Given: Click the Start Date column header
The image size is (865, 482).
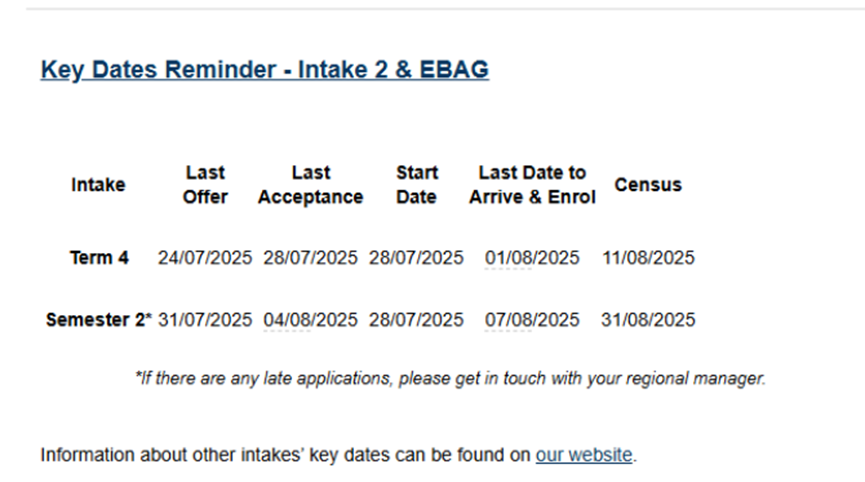Looking at the screenshot, I should (417, 185).
